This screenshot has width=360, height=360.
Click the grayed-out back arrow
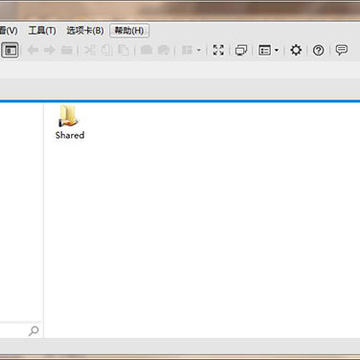(33, 50)
